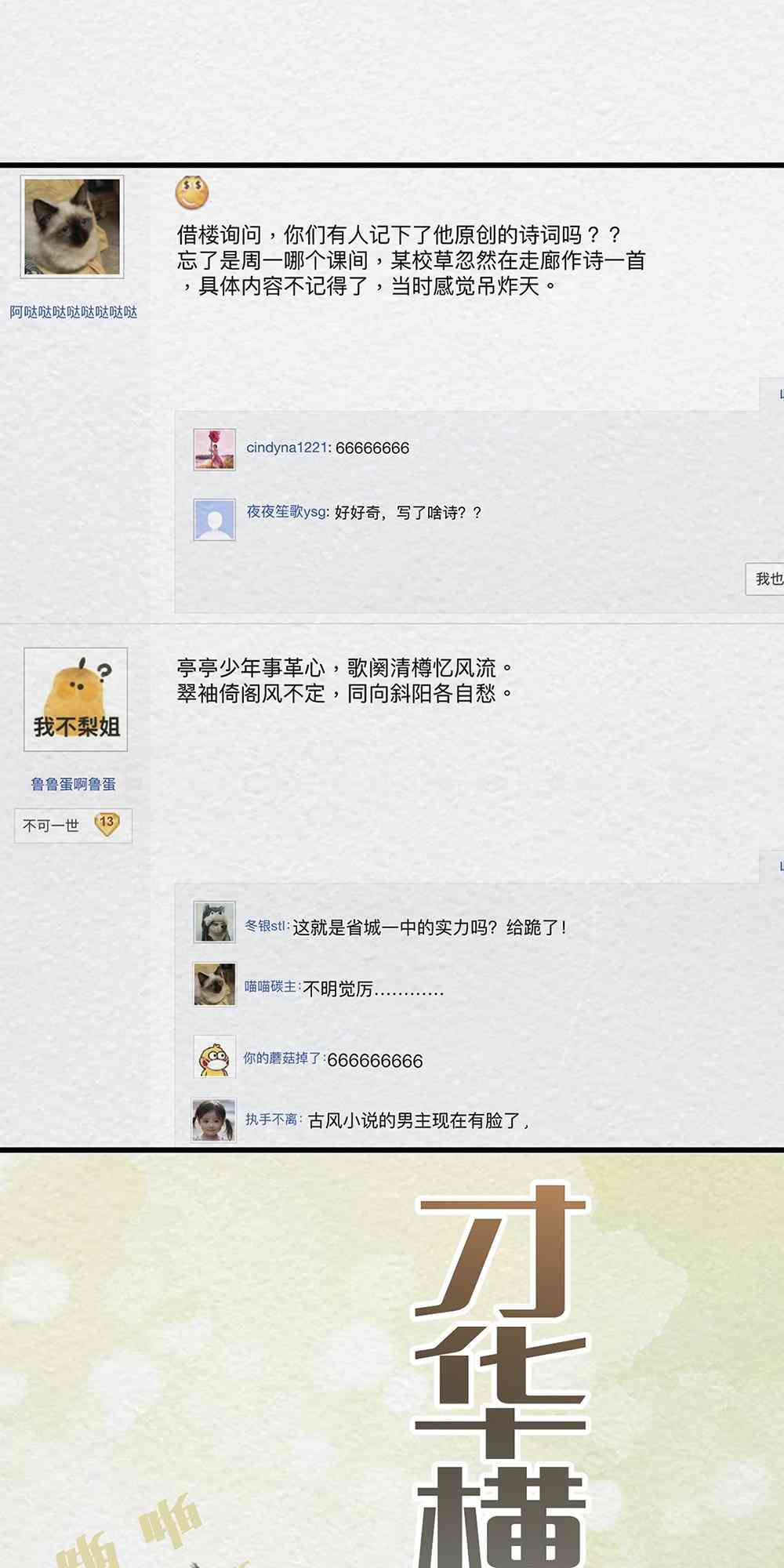Open cindyna1221 username link
Screen dimensions: 784x1568
(x=287, y=448)
